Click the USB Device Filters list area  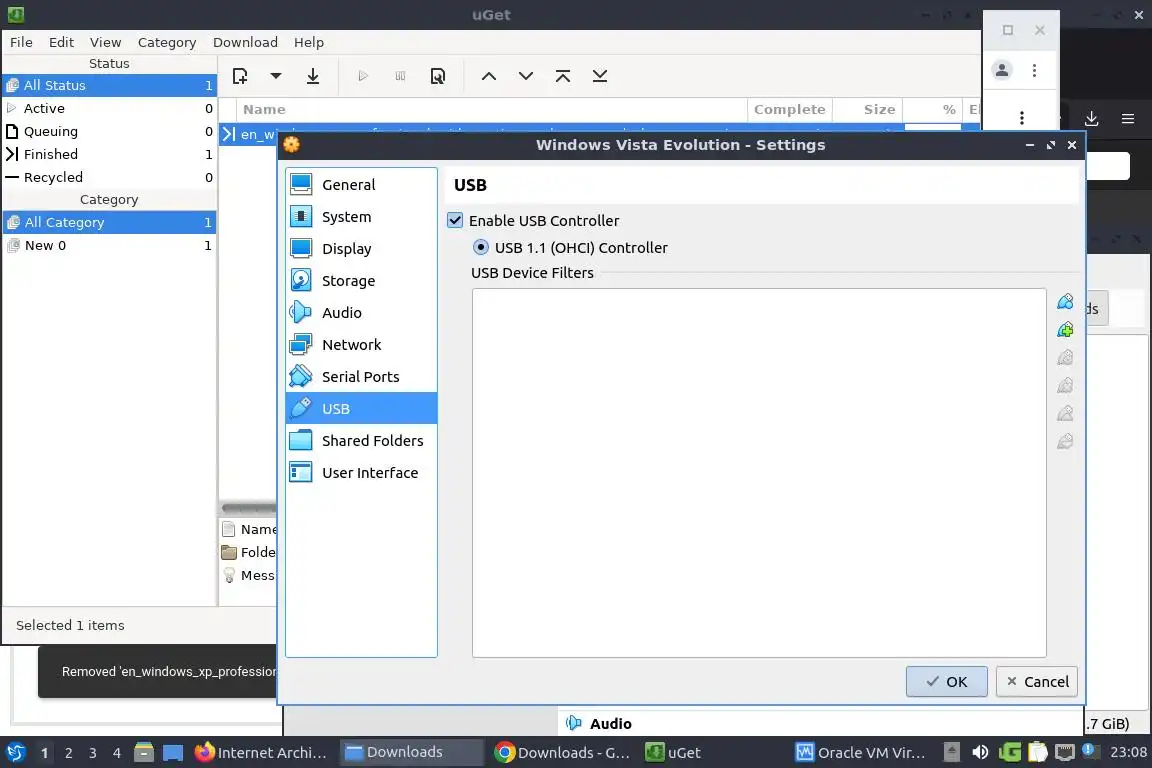point(759,473)
